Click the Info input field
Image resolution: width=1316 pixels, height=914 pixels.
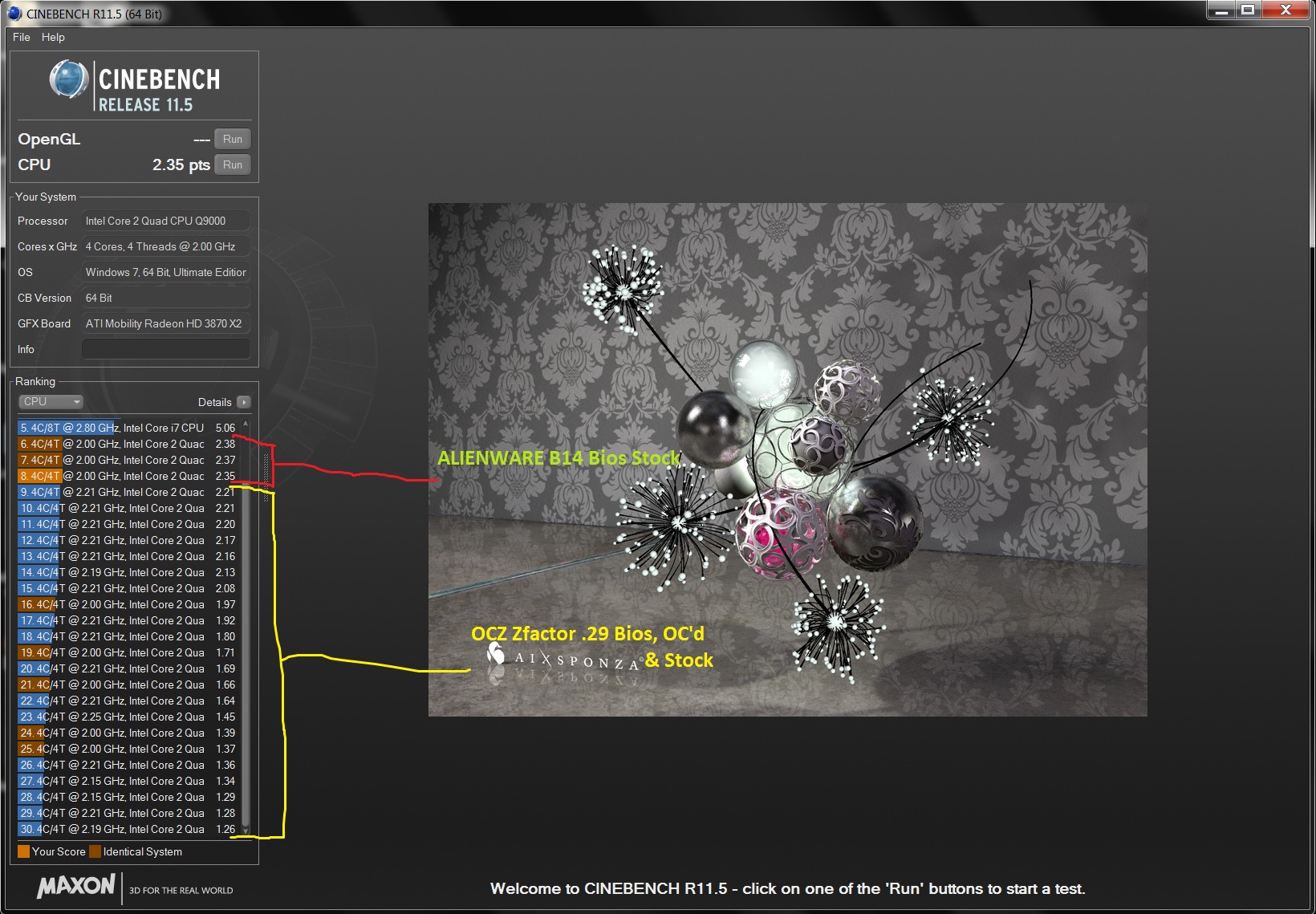(166, 349)
